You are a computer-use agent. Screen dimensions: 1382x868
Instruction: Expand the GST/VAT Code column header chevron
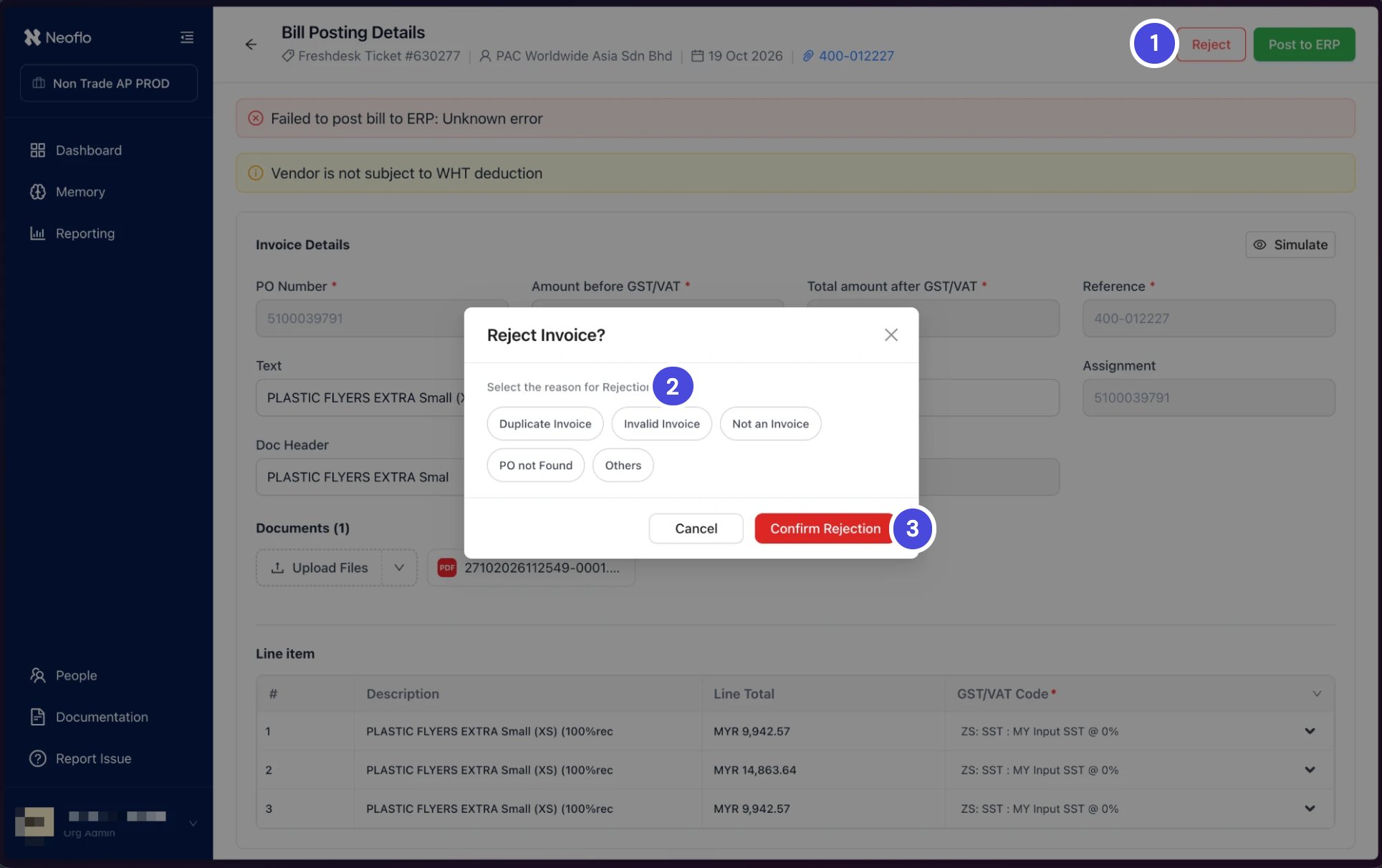(1317, 694)
